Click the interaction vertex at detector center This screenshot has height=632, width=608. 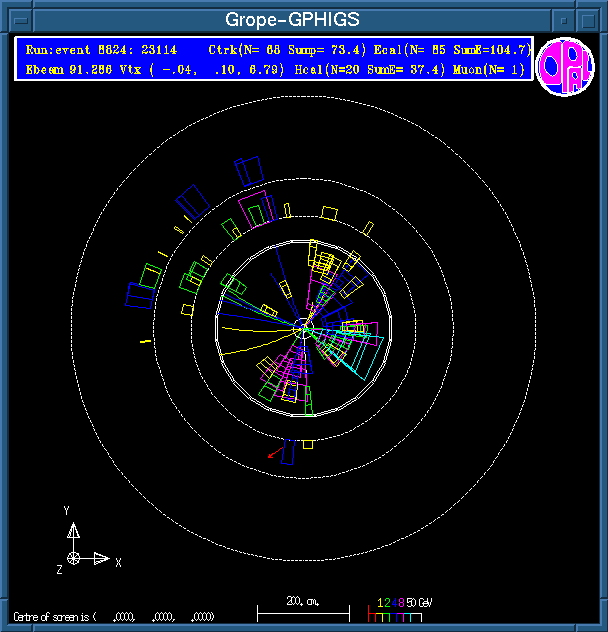pyautogui.click(x=304, y=327)
